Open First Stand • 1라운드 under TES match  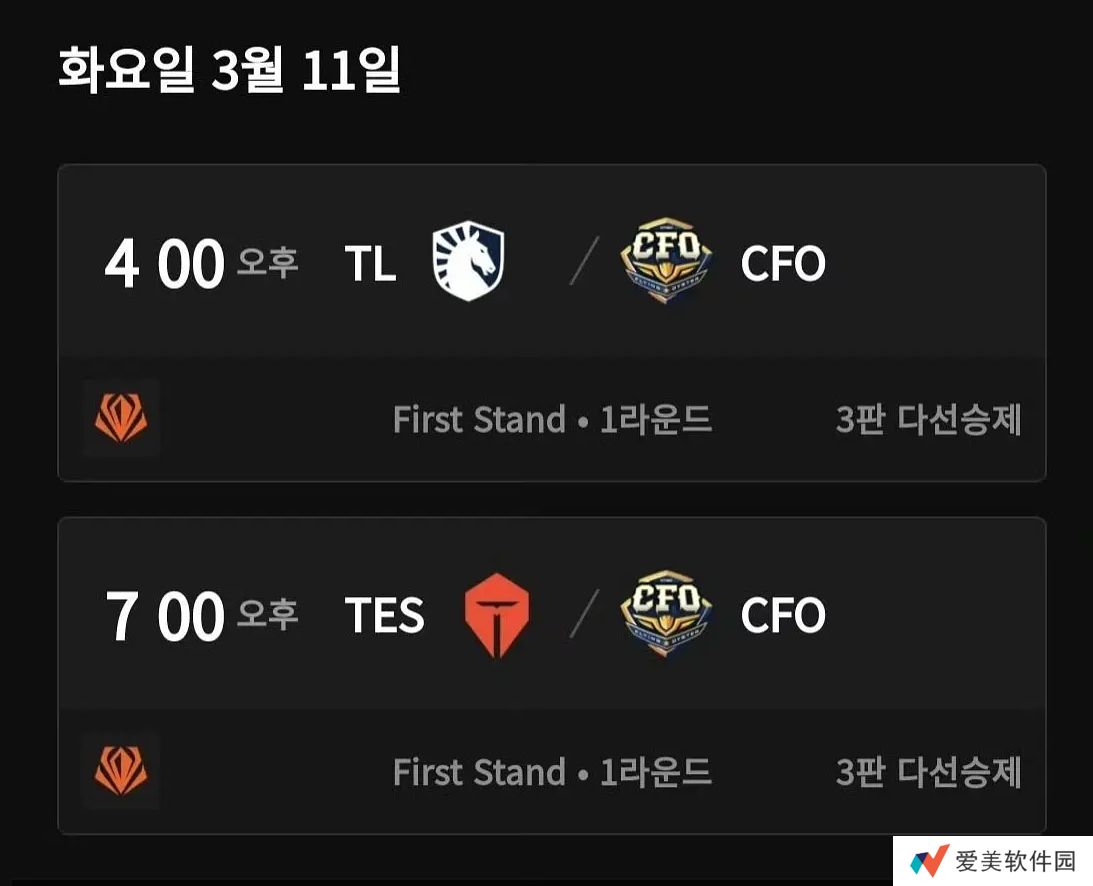click(552, 773)
